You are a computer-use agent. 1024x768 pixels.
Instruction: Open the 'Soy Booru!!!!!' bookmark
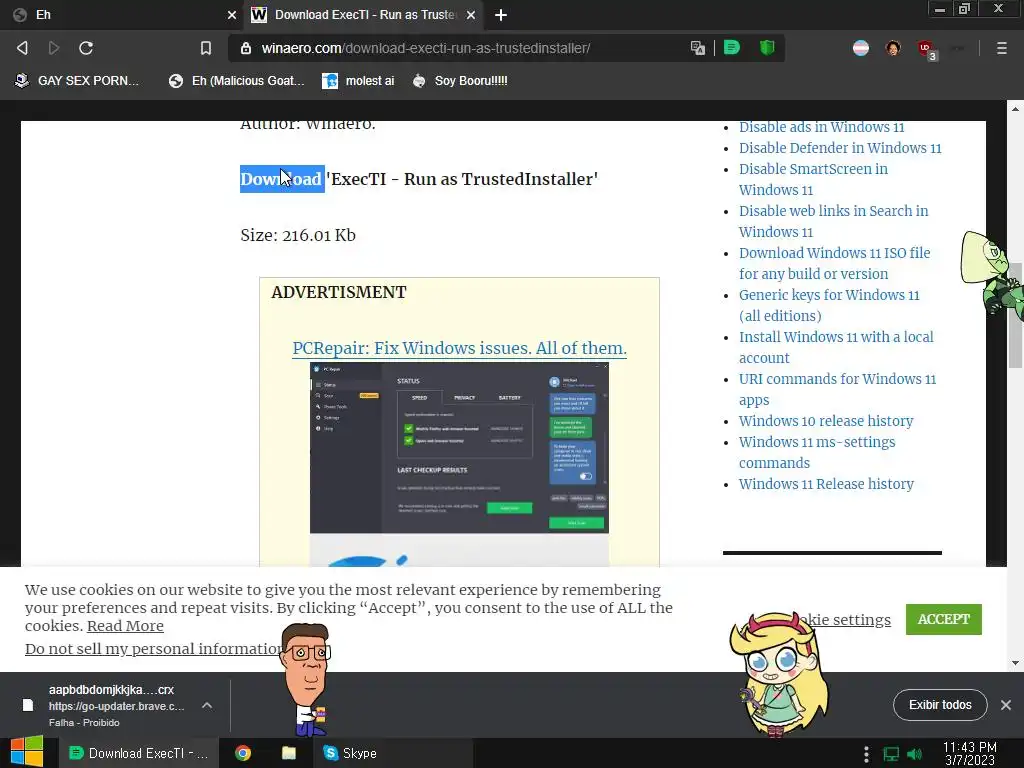460,81
